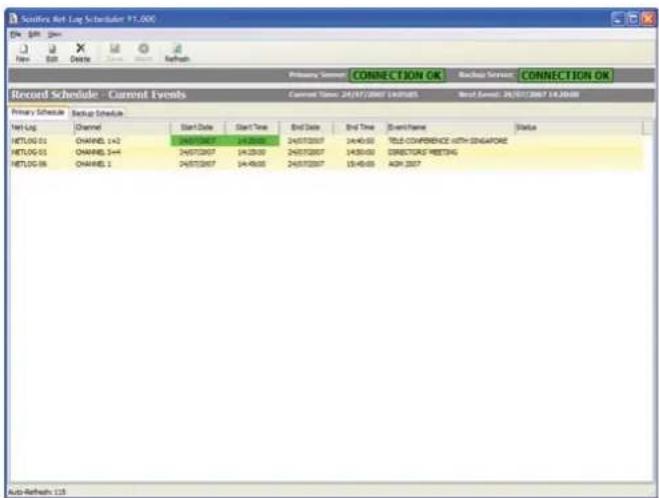
Task: Click start date in the DIRECTORS' MEETING row
Action: coord(198,152)
